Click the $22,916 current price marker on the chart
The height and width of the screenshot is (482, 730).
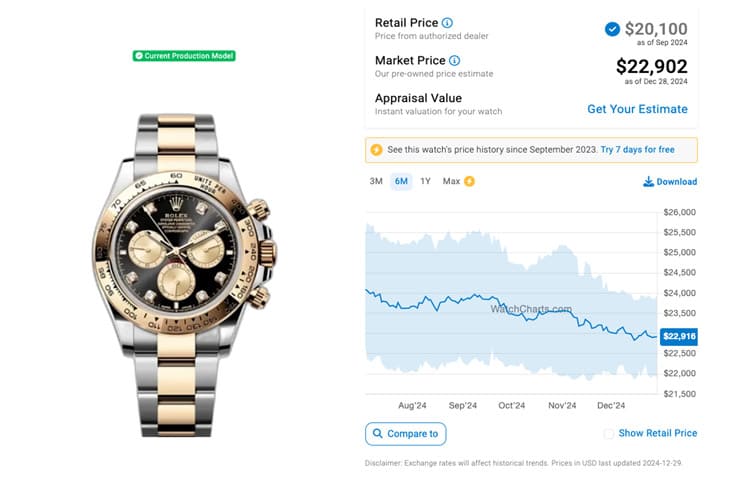(678, 337)
